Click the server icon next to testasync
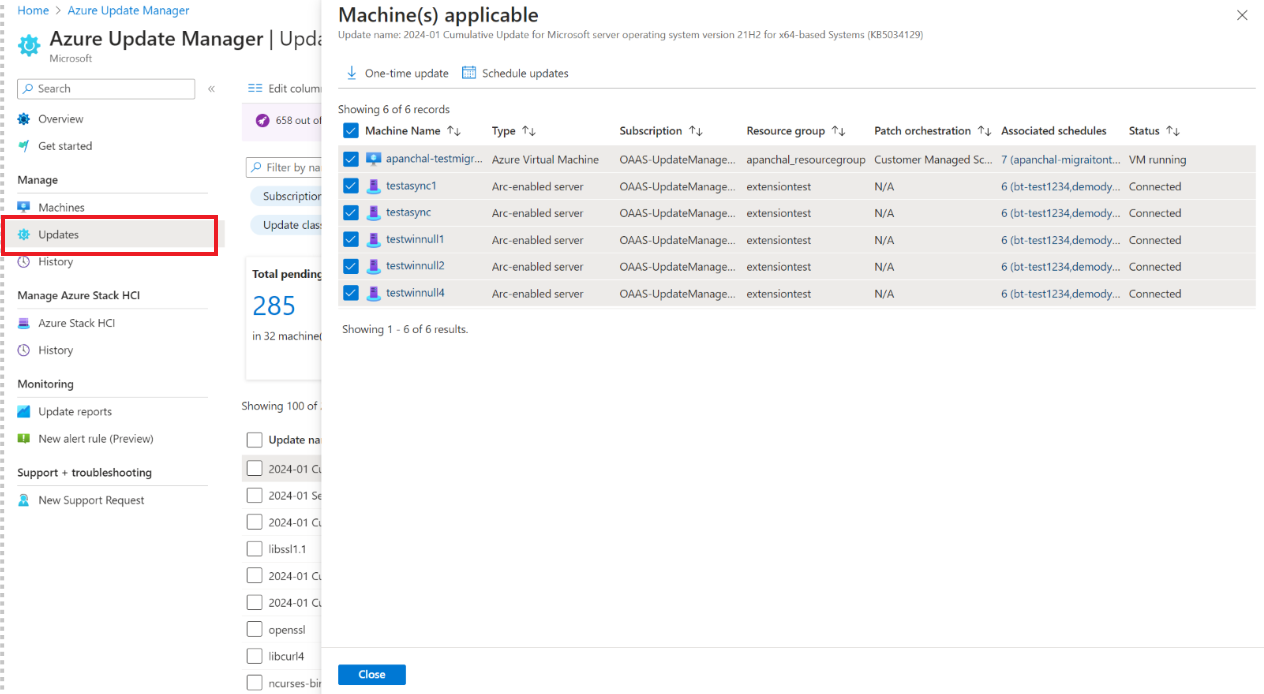Screen dimensions: 1264x694 click(374, 213)
